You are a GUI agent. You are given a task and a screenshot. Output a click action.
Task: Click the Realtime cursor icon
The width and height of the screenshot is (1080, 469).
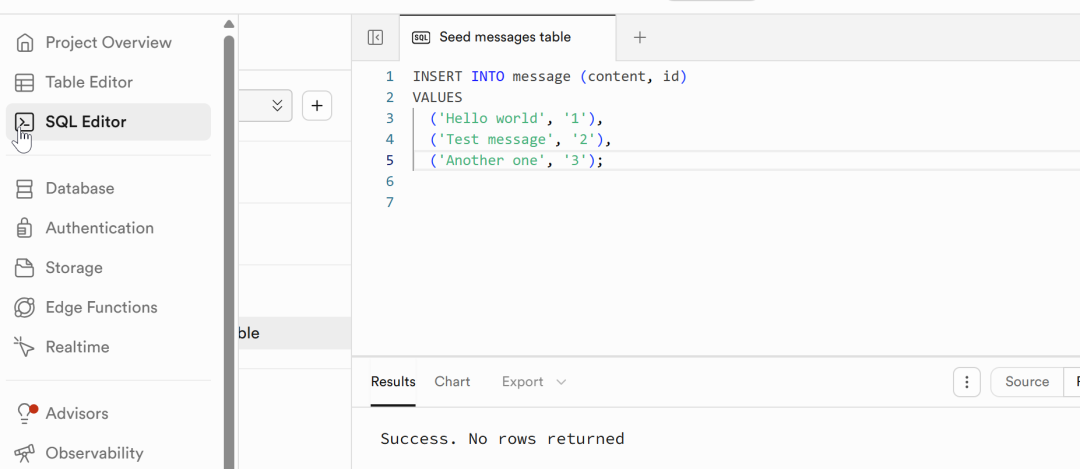[x=25, y=347]
